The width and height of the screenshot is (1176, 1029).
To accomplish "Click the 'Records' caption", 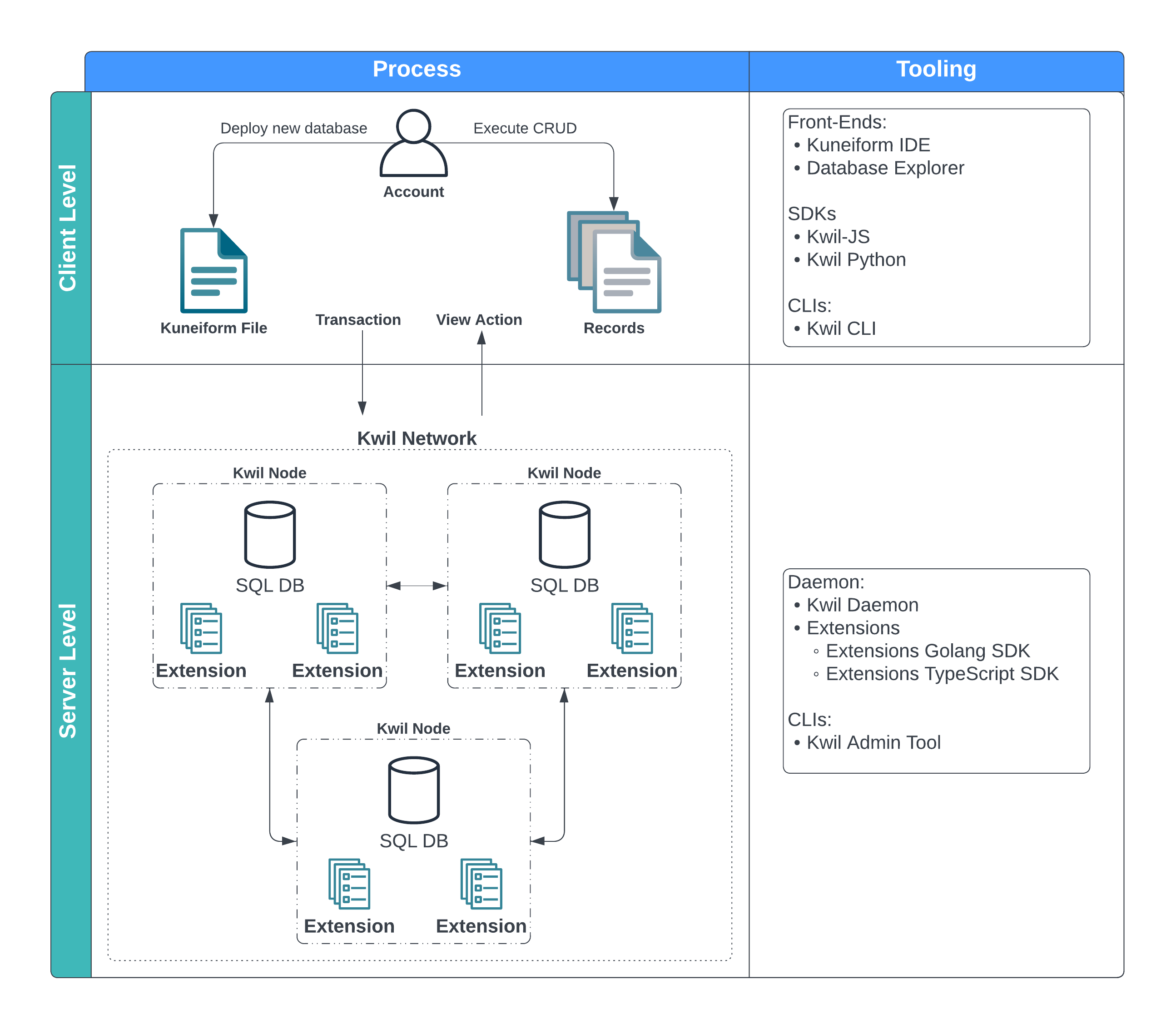I will 614,328.
